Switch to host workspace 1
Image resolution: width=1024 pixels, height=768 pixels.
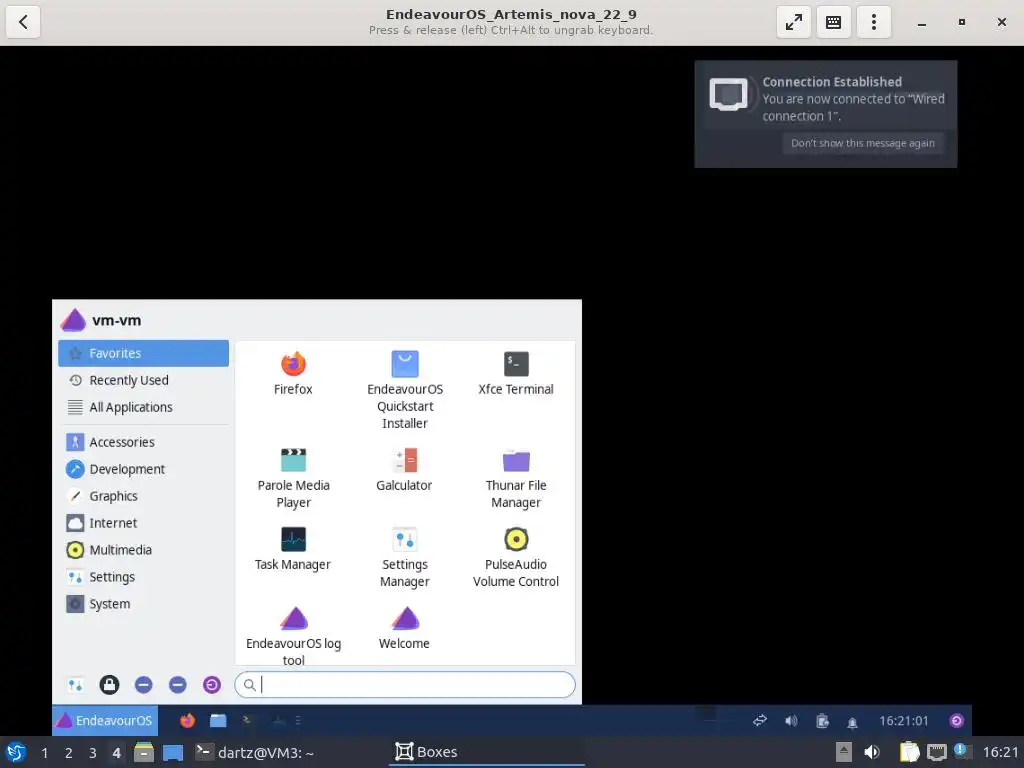pyautogui.click(x=44, y=753)
